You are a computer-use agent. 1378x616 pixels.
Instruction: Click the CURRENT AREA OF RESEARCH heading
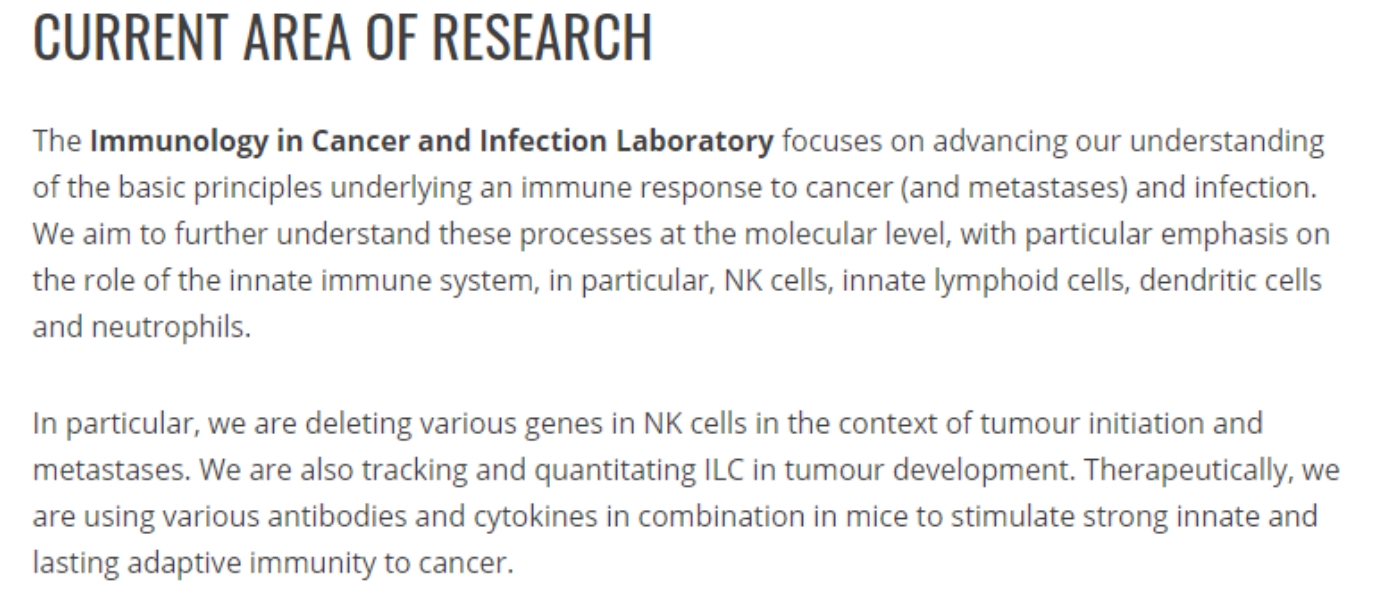(343, 37)
